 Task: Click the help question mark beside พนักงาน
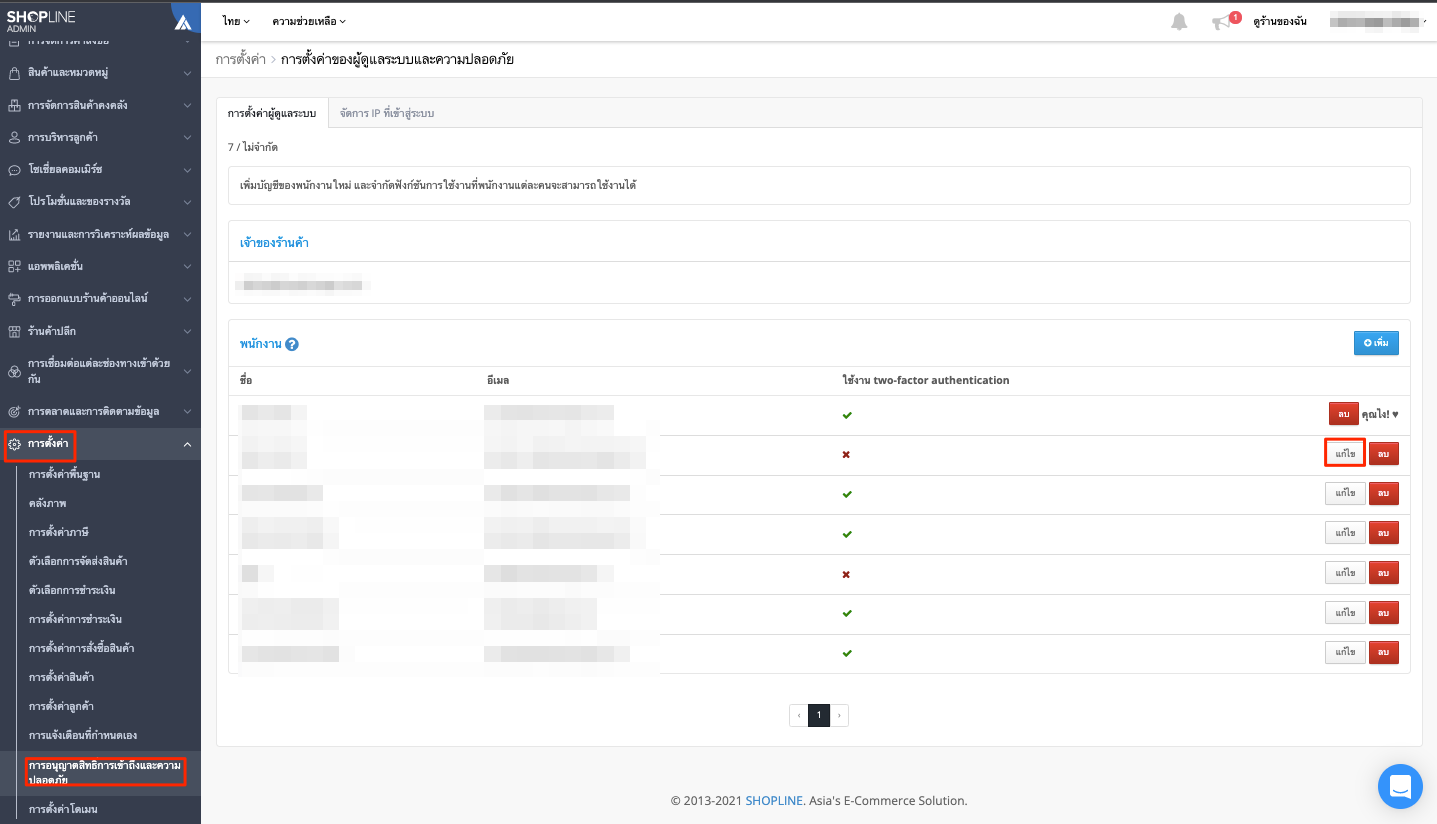pos(292,344)
